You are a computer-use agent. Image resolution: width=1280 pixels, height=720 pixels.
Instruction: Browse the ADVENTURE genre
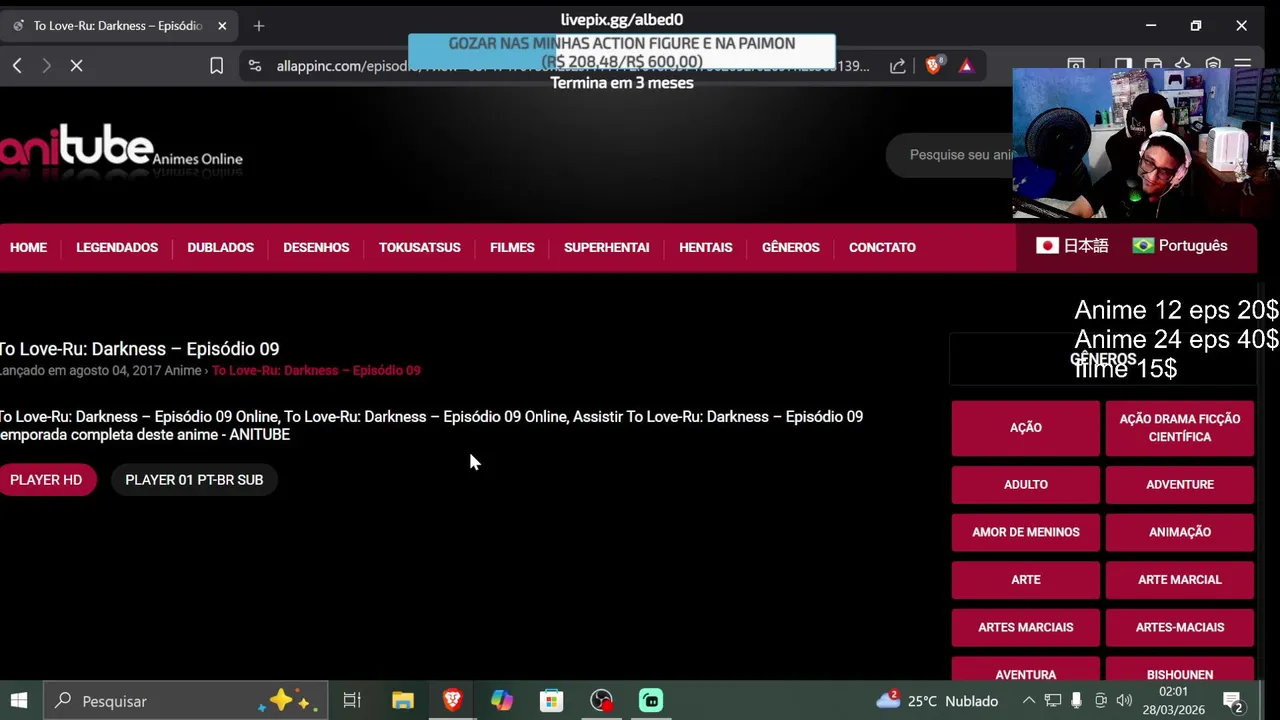click(1180, 485)
